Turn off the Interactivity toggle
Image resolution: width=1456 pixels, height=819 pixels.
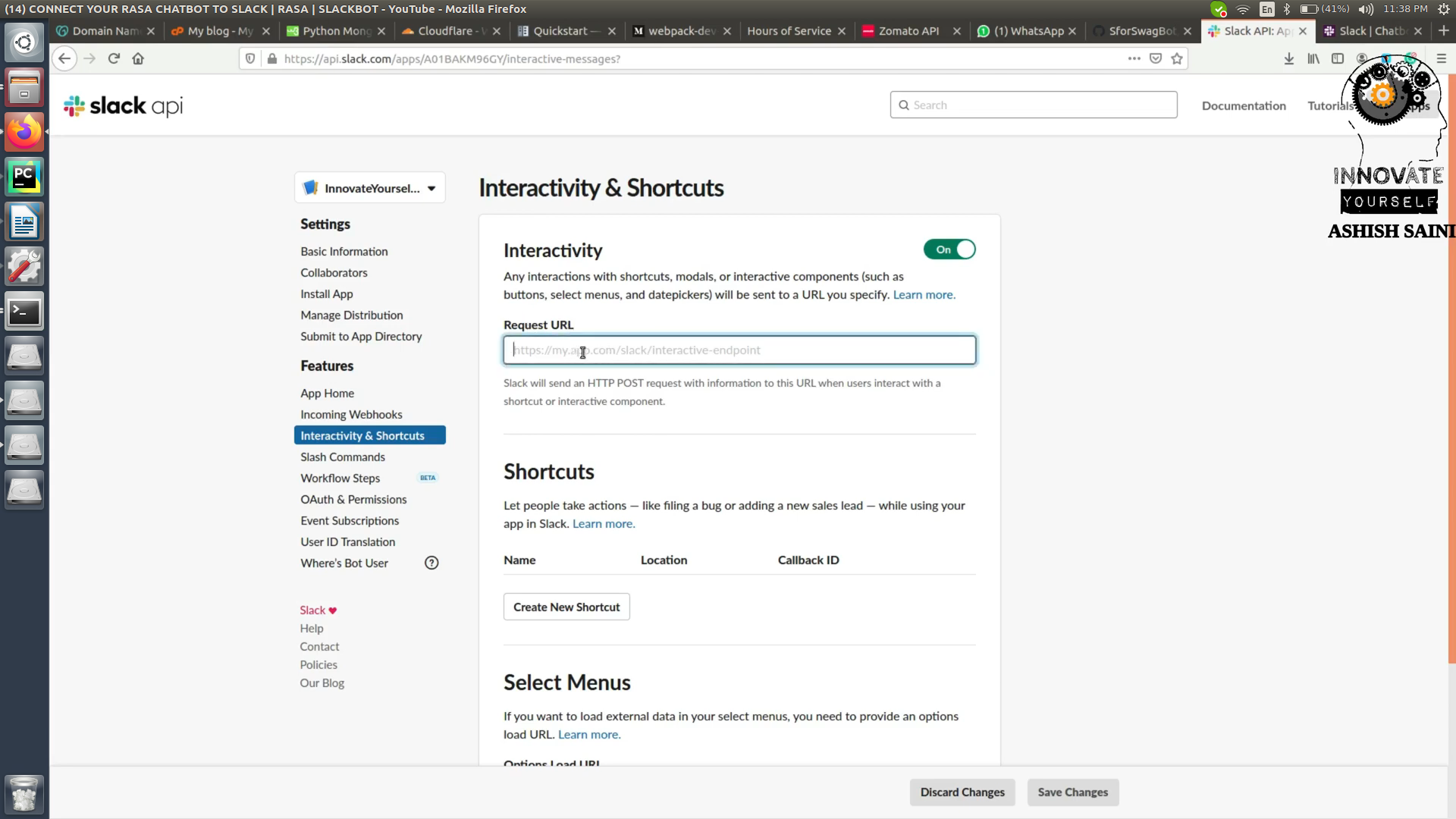(x=949, y=249)
